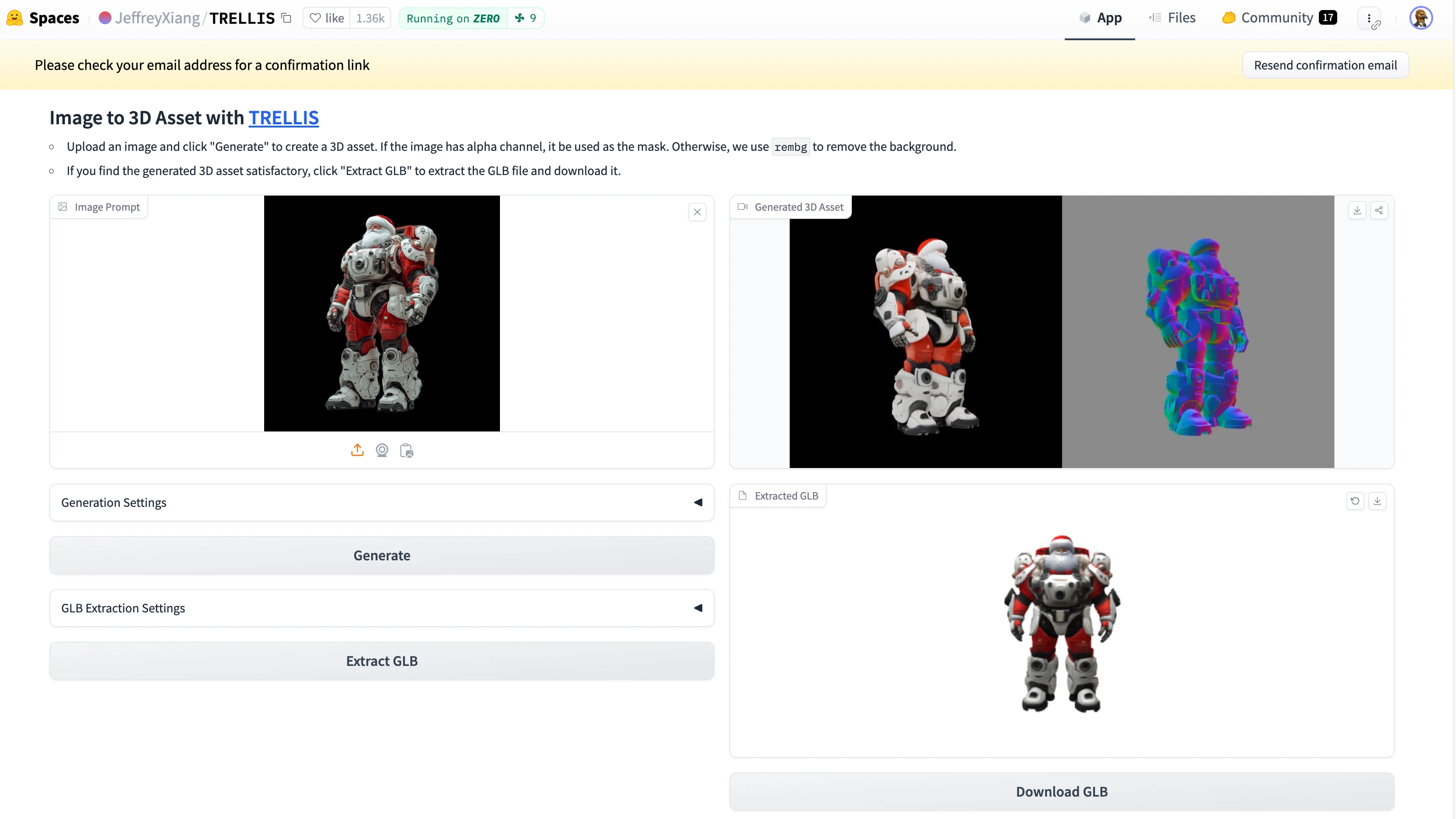Click the Generate button
This screenshot has width=1456, height=819.
tap(382, 555)
